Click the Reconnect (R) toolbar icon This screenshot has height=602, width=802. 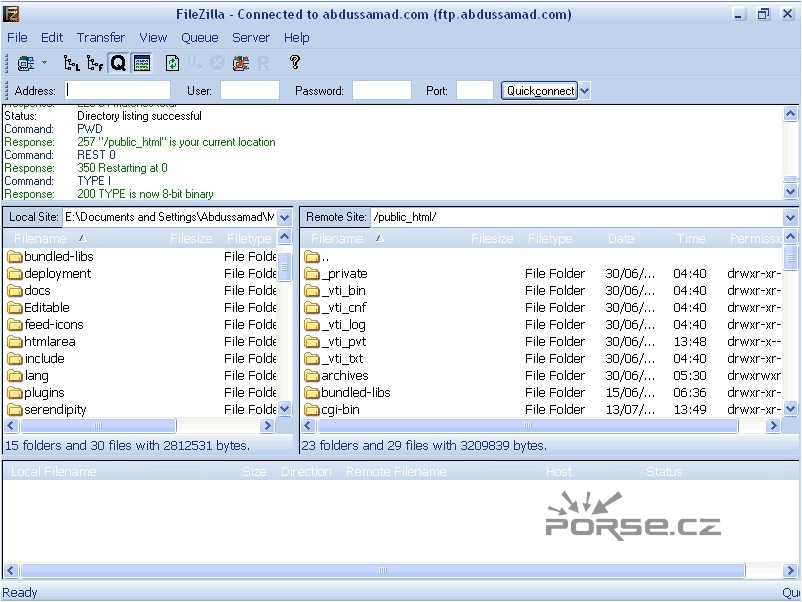pos(263,64)
